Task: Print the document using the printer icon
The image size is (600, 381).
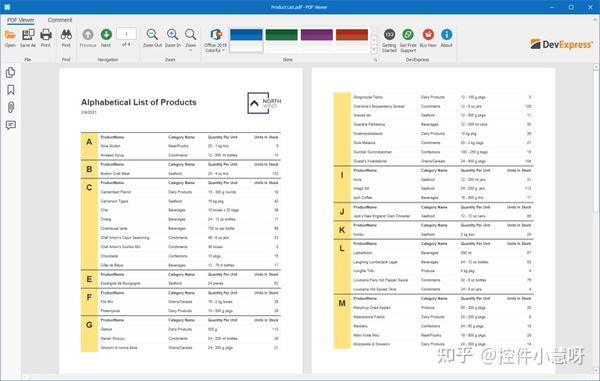Action: coord(46,38)
